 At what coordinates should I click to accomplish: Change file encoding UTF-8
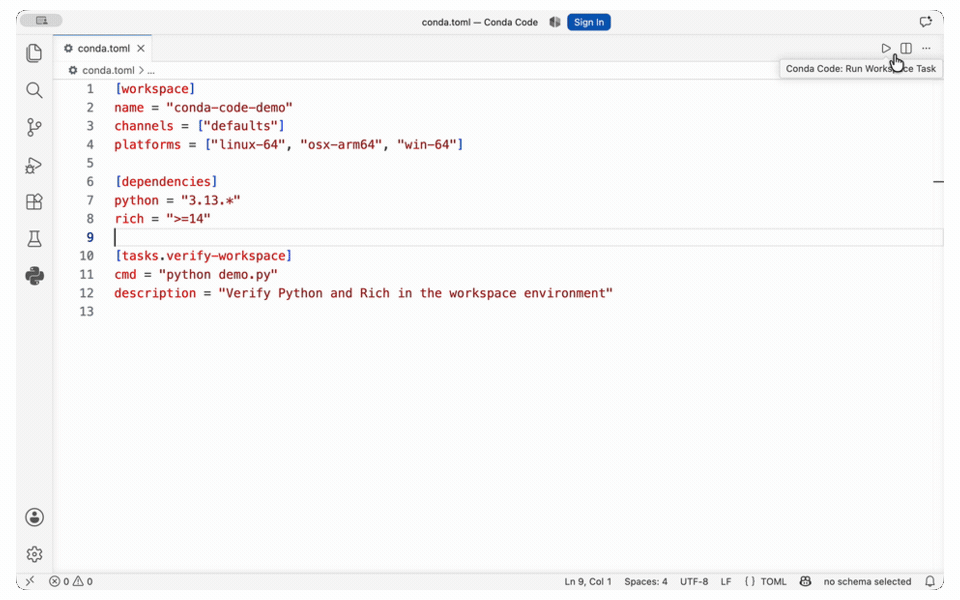coord(694,582)
